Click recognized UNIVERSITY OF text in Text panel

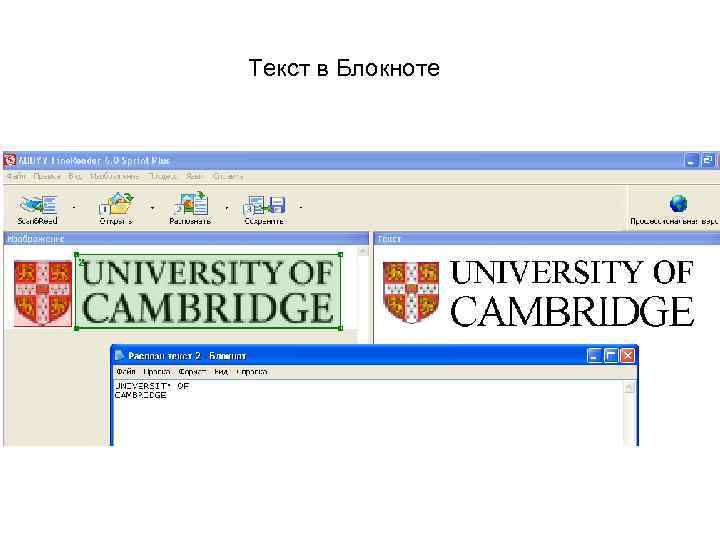coord(572,272)
